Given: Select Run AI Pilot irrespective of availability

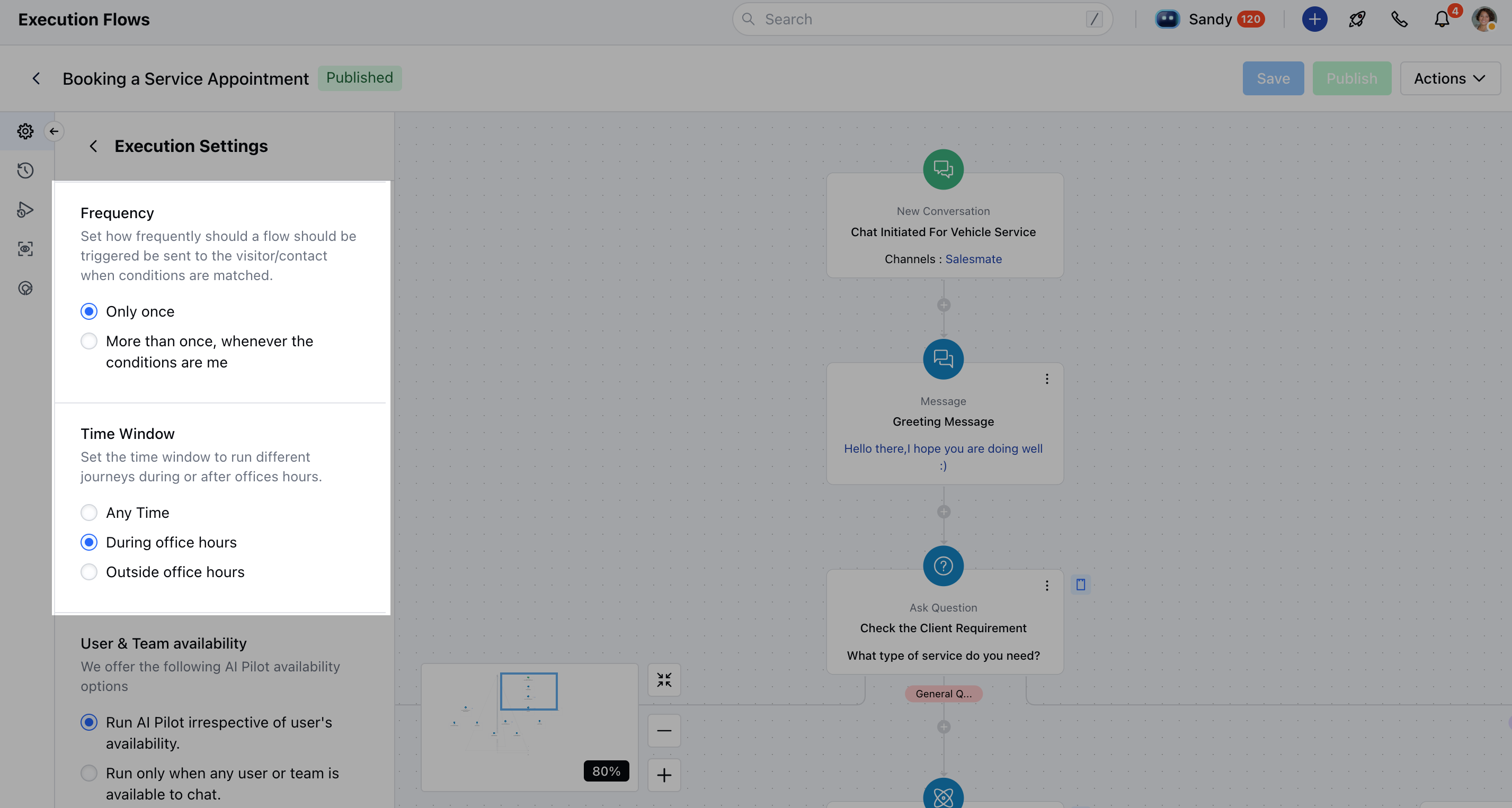Looking at the screenshot, I should point(88,722).
